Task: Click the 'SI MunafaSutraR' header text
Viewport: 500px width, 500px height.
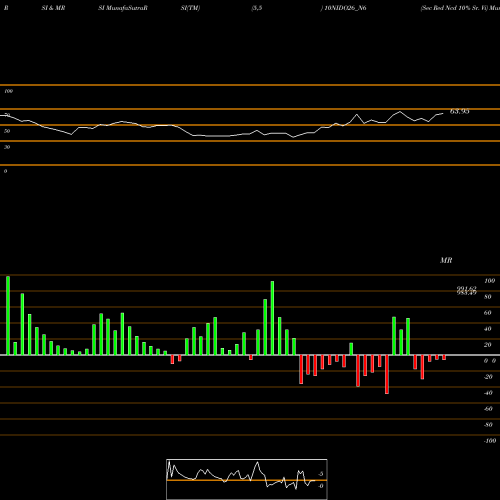Action: pyautogui.click(x=123, y=8)
